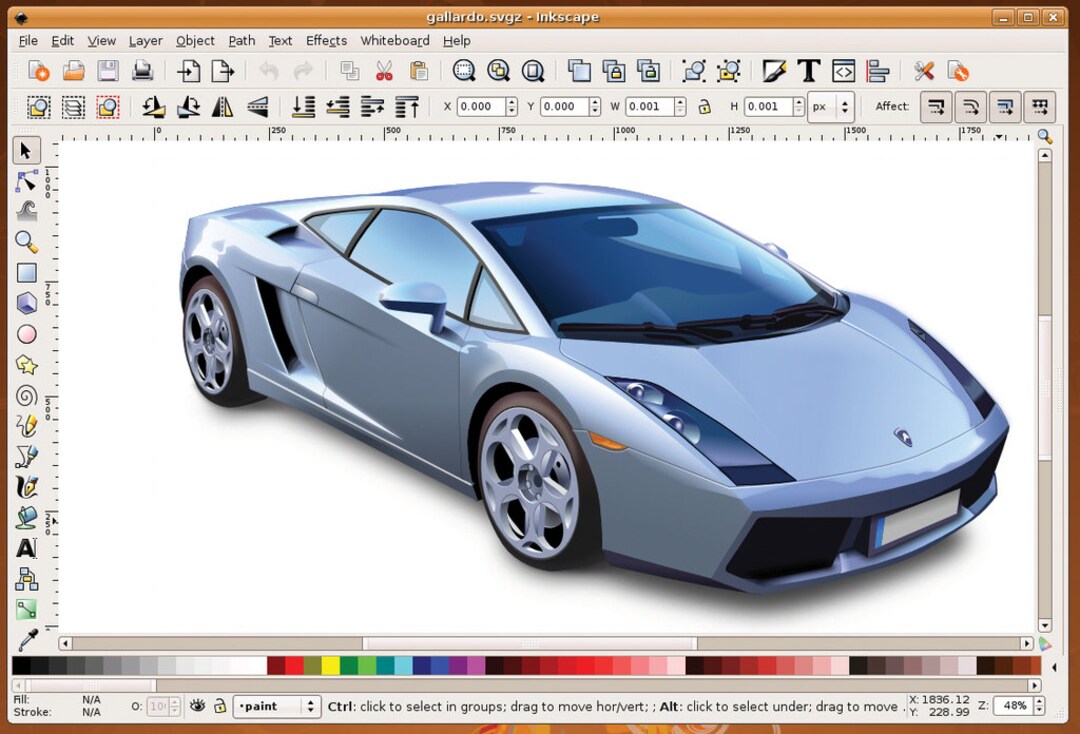Viewport: 1080px width, 734px height.
Task: Select the Gradient tool
Action: pyautogui.click(x=28, y=610)
